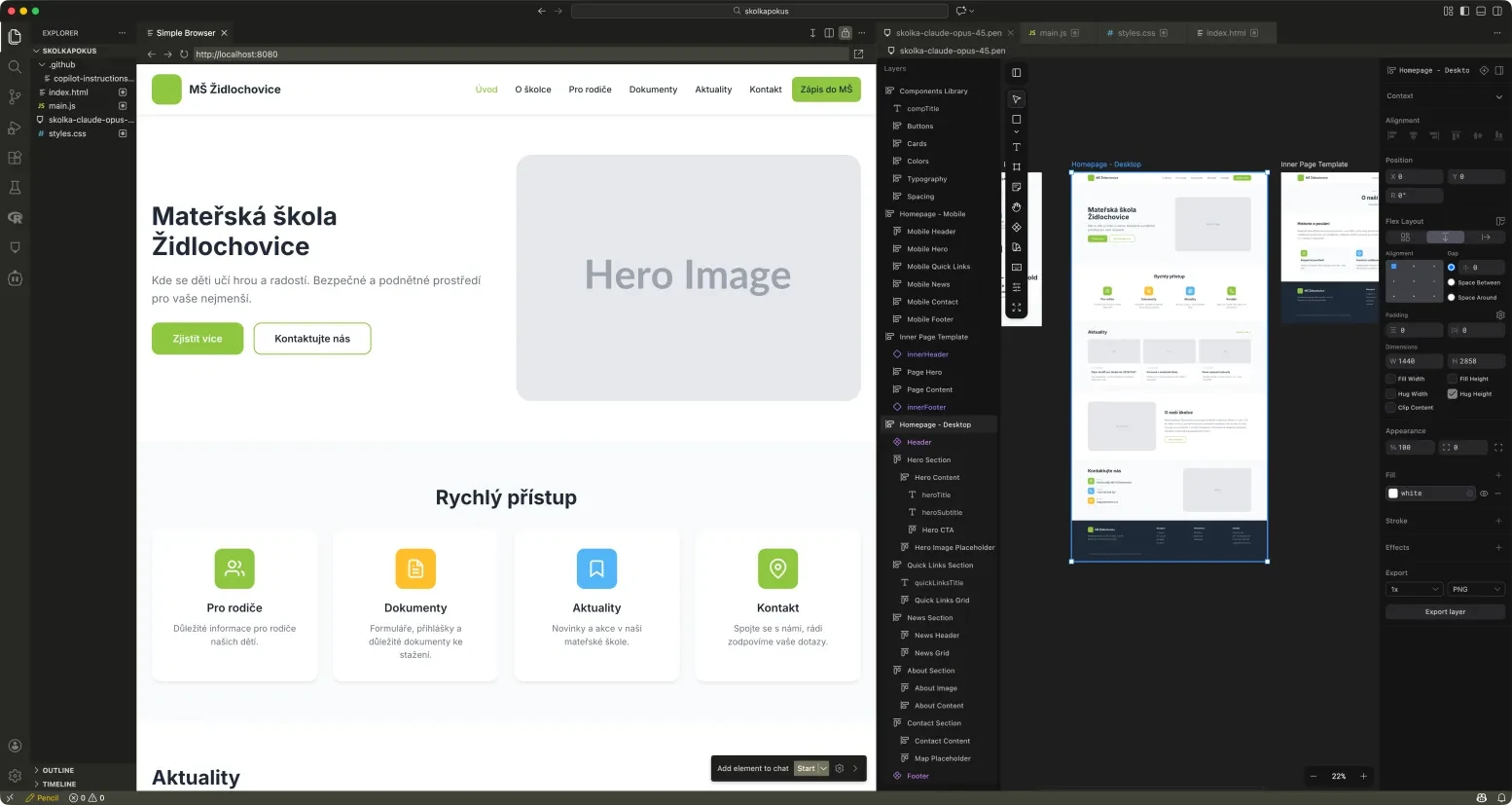Select the Text tool in the Penpot toolbar
The image size is (1512, 805).
(1016, 147)
